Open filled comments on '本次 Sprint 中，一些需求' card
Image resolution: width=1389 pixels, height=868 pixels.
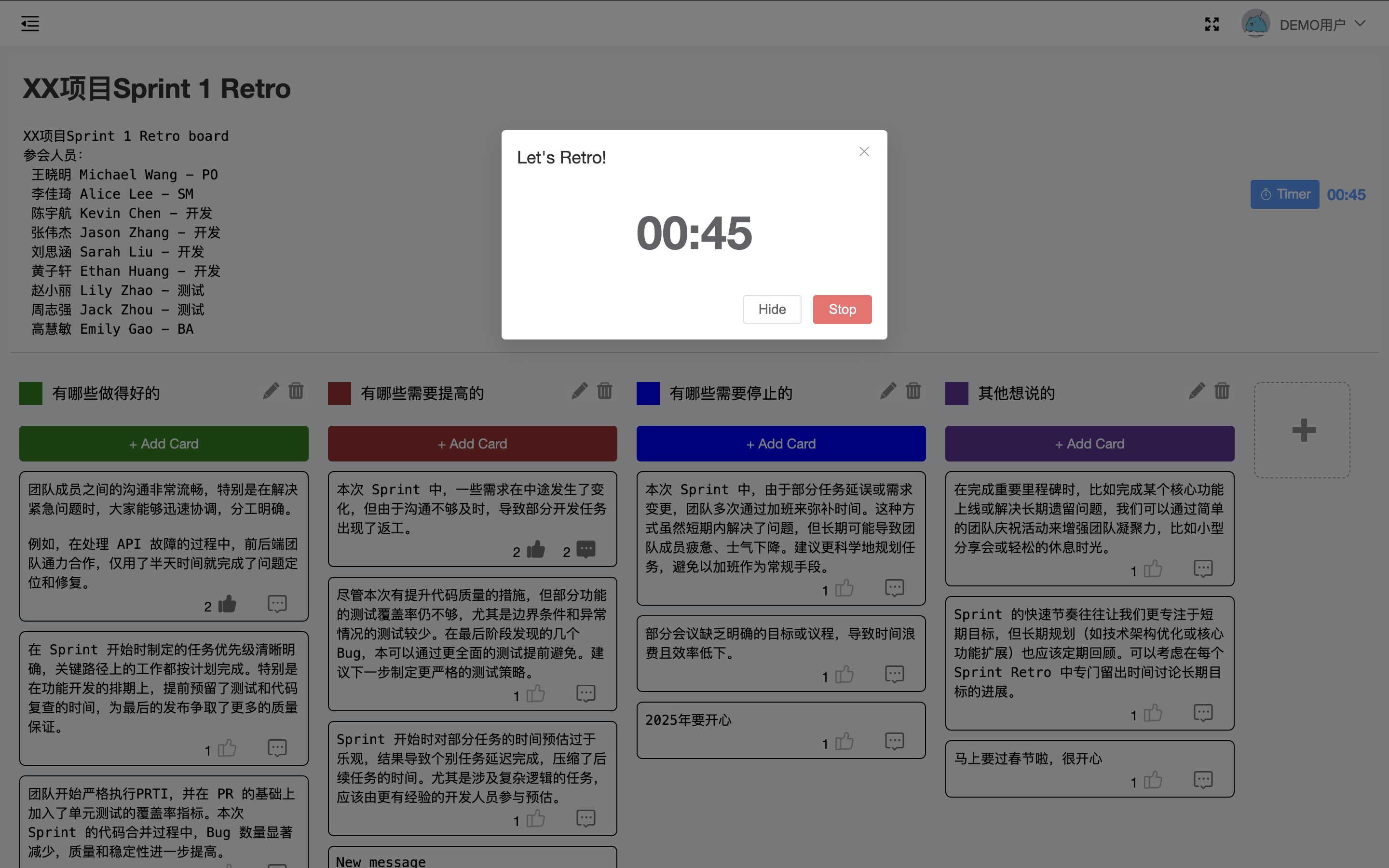[586, 550]
